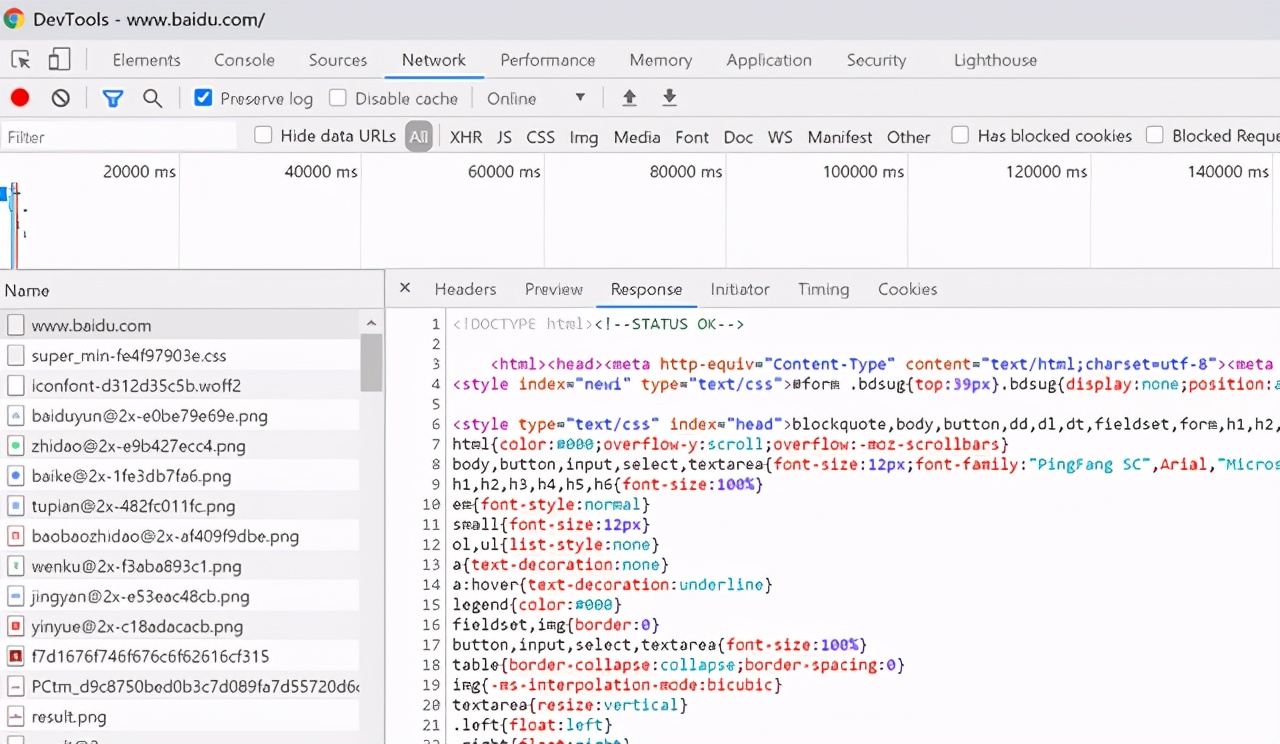Toggle the network filter funnel icon

tap(113, 98)
